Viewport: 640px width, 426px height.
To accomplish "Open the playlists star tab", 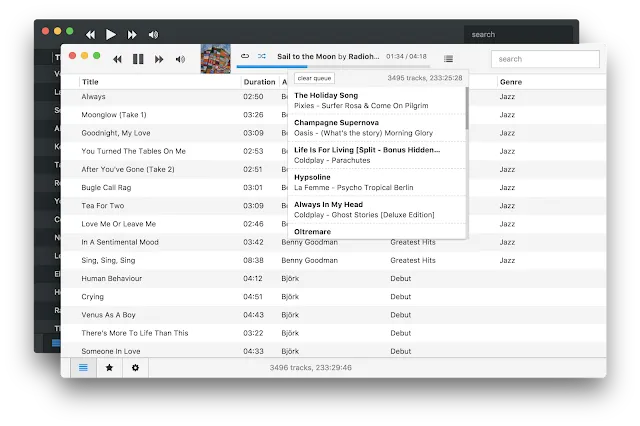I will 109,368.
